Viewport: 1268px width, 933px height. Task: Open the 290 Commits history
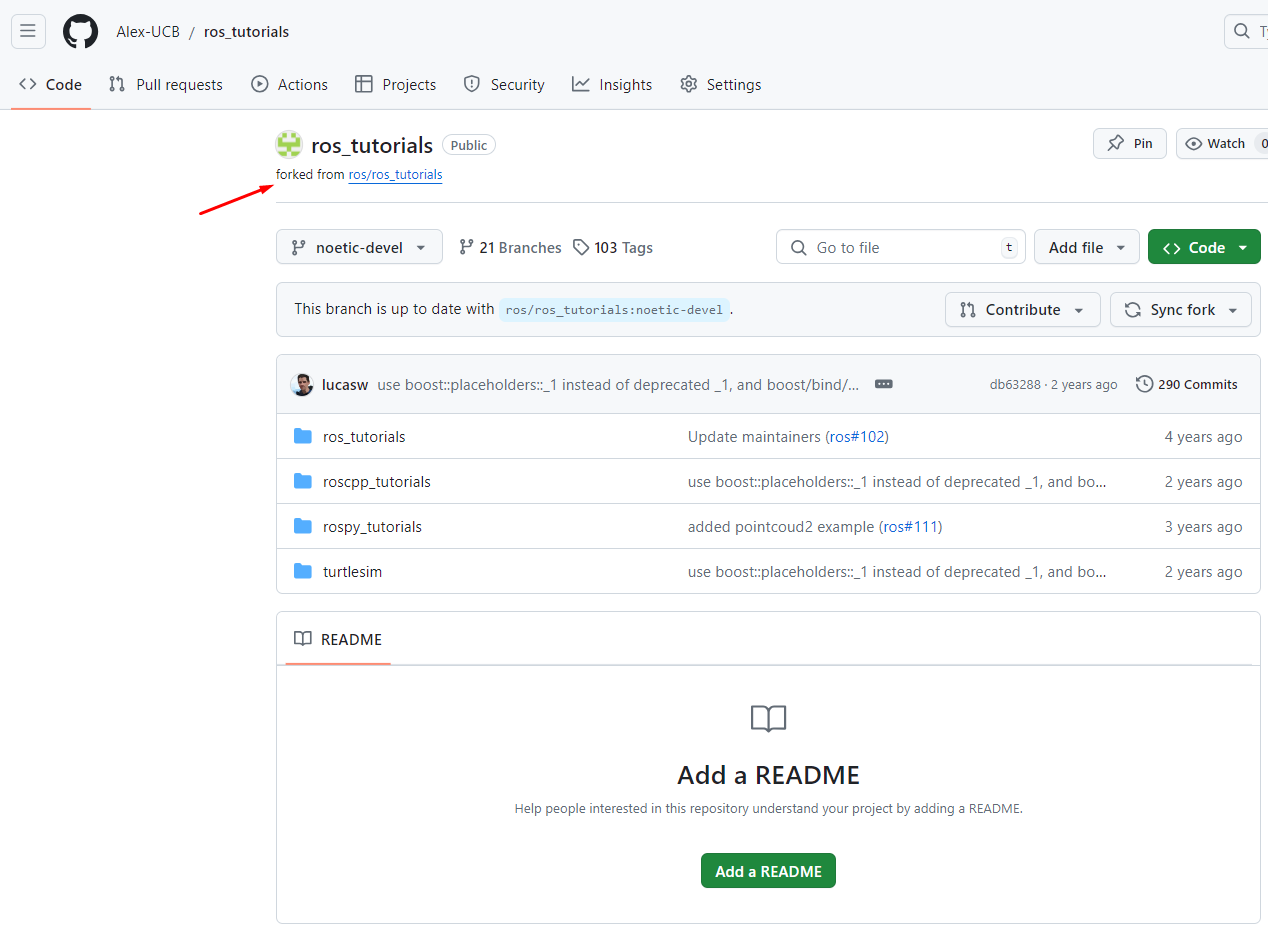[x=1187, y=384]
